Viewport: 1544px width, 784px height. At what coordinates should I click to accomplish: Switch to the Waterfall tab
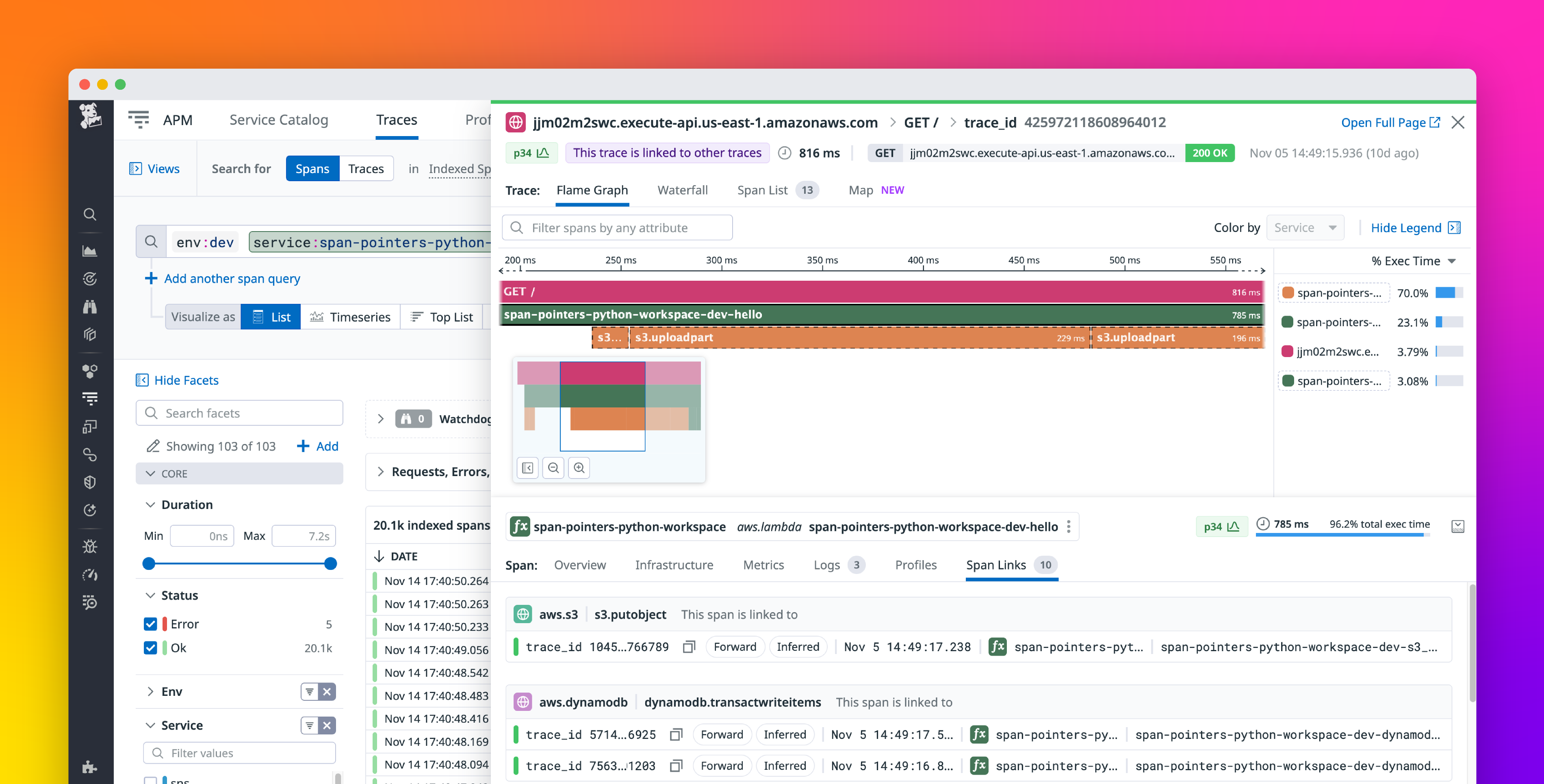tap(683, 190)
